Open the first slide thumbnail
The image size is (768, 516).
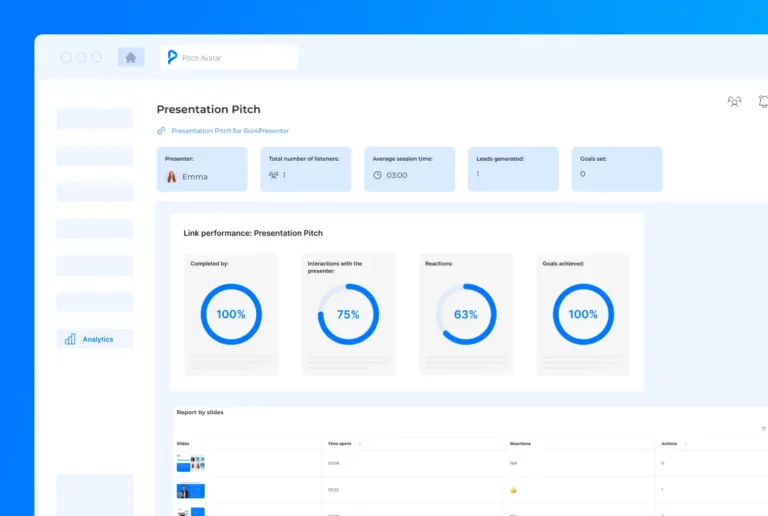(x=191, y=463)
